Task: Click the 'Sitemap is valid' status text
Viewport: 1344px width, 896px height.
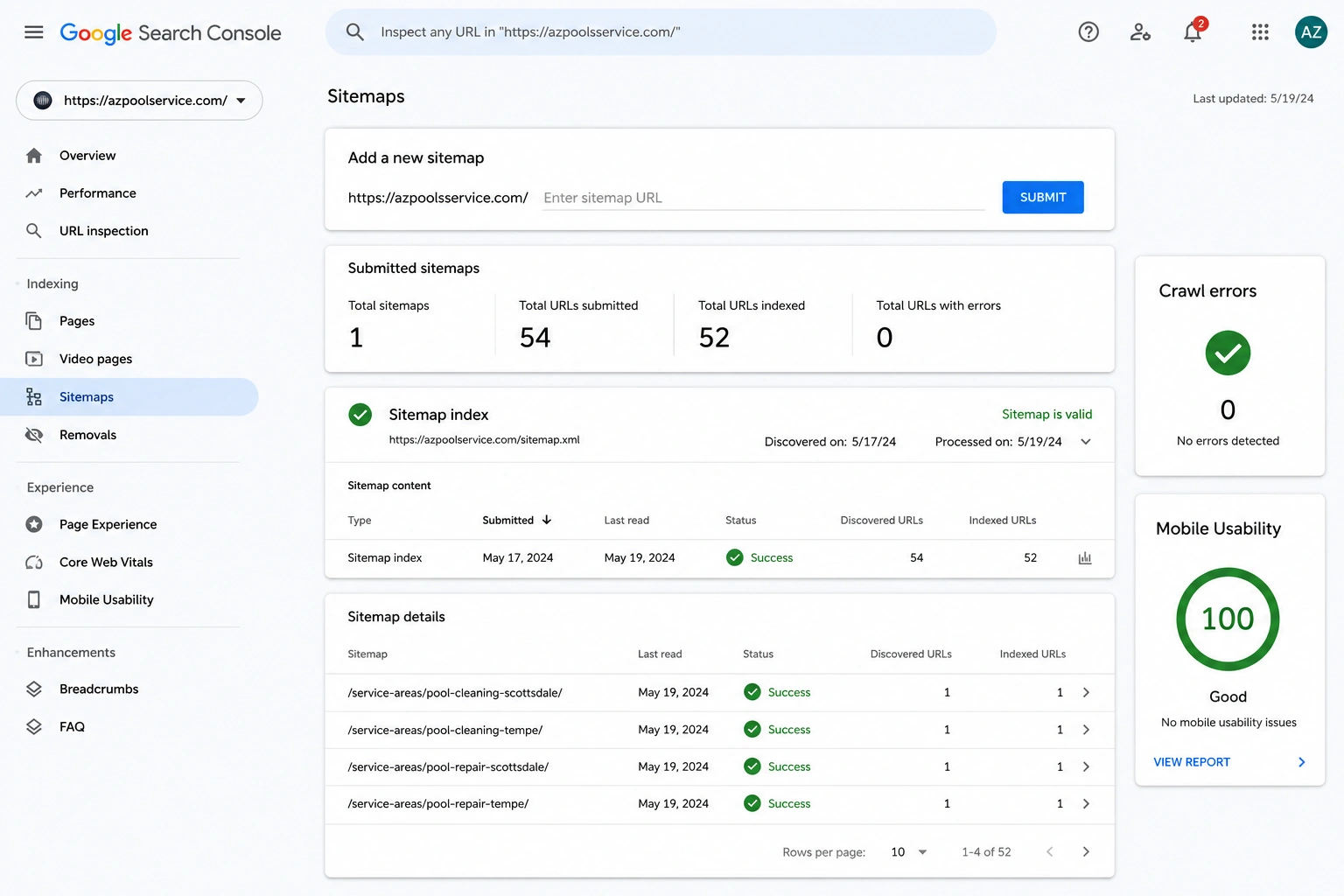Action: 1046,414
